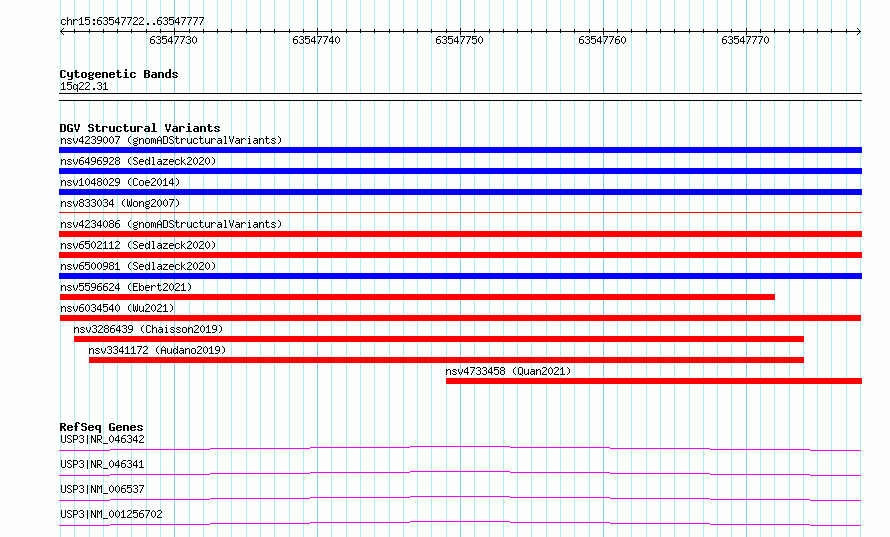The height and width of the screenshot is (537, 890).
Task: Select the red bar under nsv5596624
Action: tap(417, 297)
